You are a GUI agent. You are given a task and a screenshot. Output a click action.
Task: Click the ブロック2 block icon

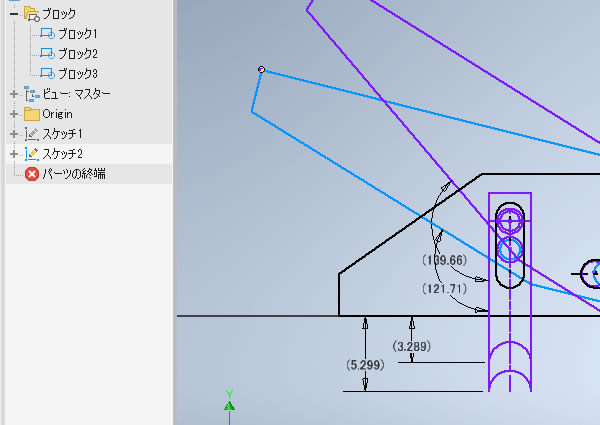[x=47, y=54]
